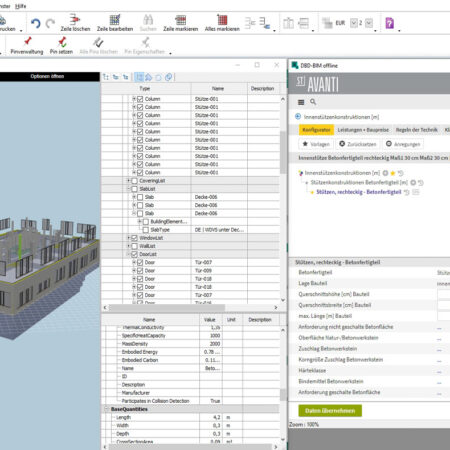Collapse the BaseQuantities section

pyautogui.click(x=106, y=409)
